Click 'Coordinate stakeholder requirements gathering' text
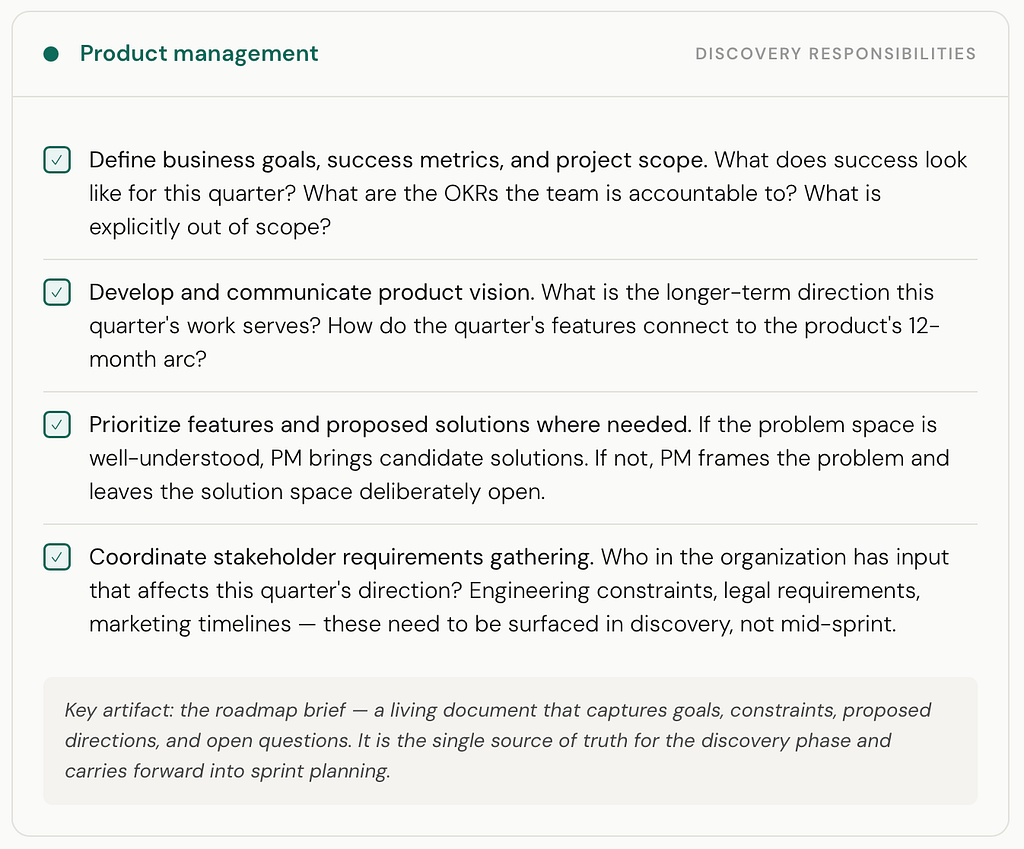 coord(341,557)
